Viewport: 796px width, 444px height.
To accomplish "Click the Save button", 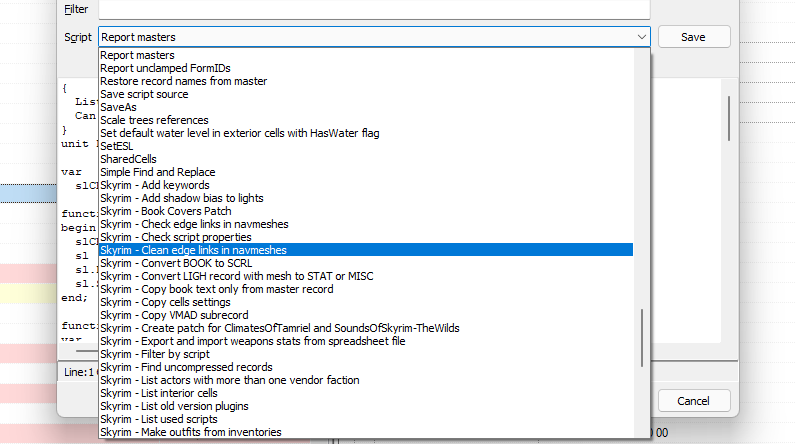I will [694, 37].
